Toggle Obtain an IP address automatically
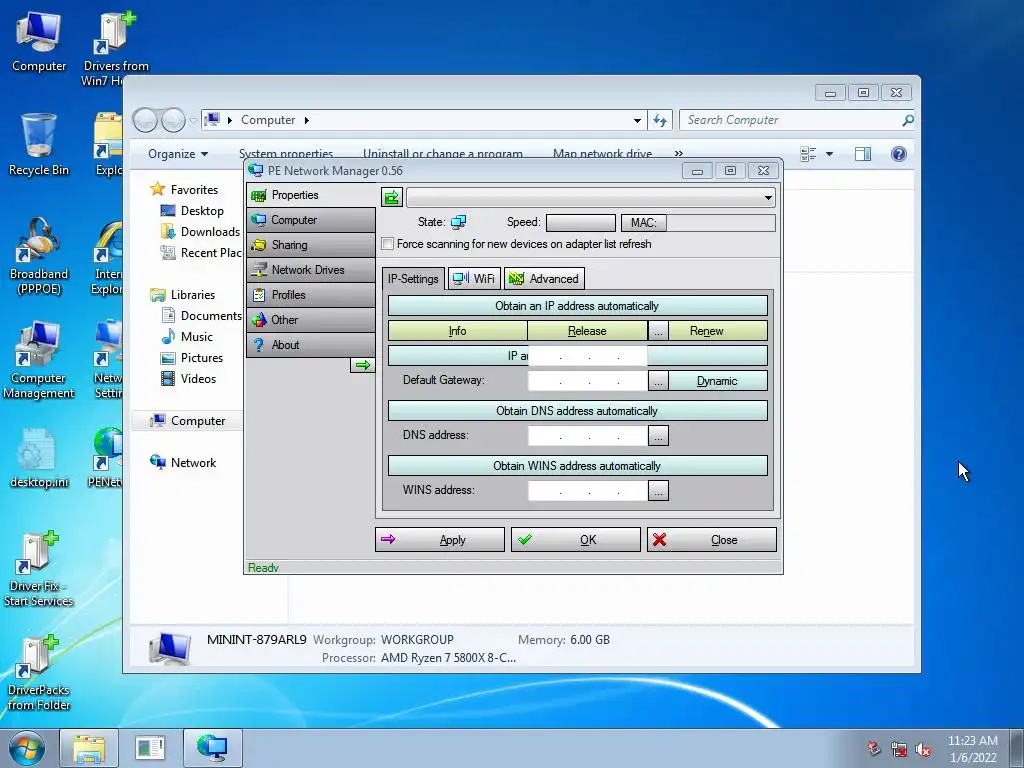The height and width of the screenshot is (768, 1024). 577,306
